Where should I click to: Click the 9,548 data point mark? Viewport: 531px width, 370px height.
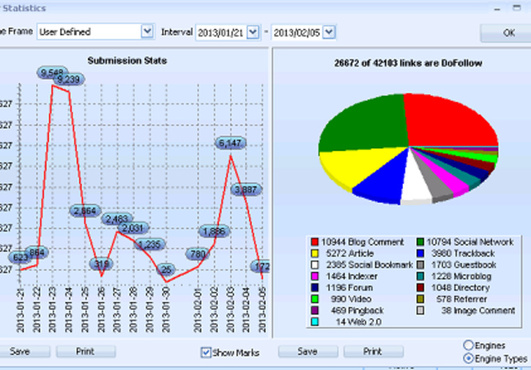pyautogui.click(x=52, y=72)
